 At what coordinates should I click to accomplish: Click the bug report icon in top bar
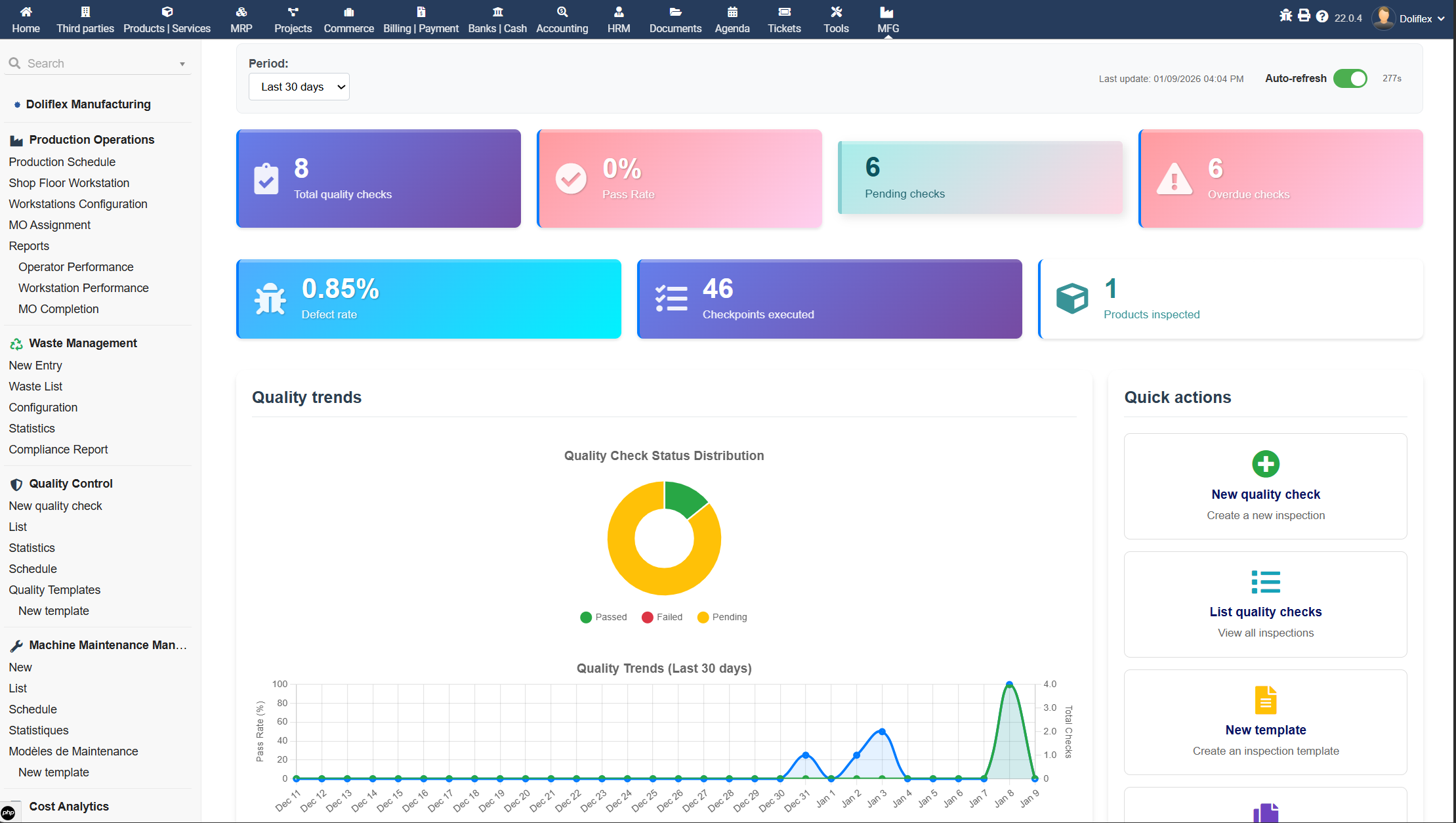coord(1285,16)
